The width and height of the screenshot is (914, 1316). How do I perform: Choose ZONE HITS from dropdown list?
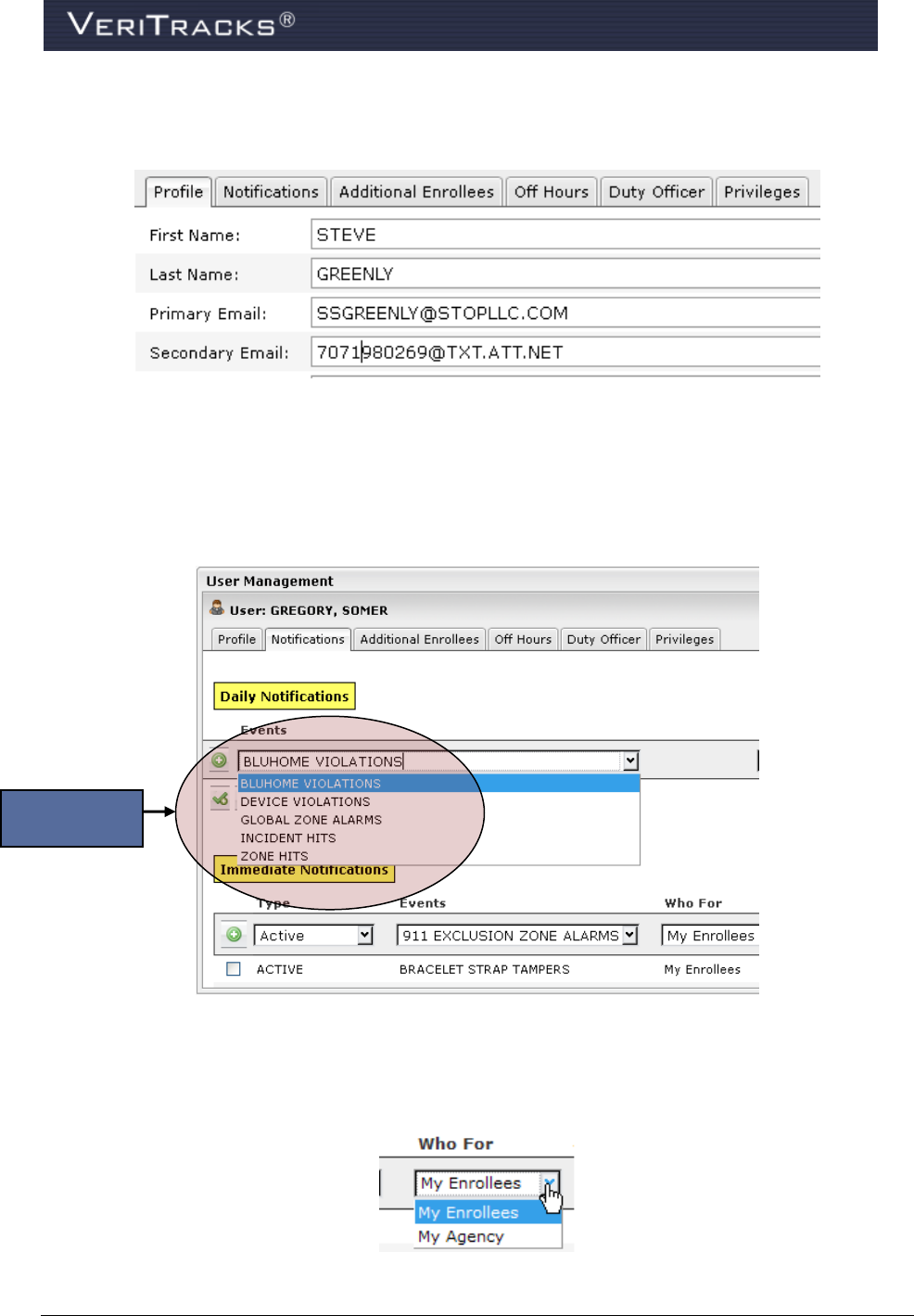coord(438,856)
